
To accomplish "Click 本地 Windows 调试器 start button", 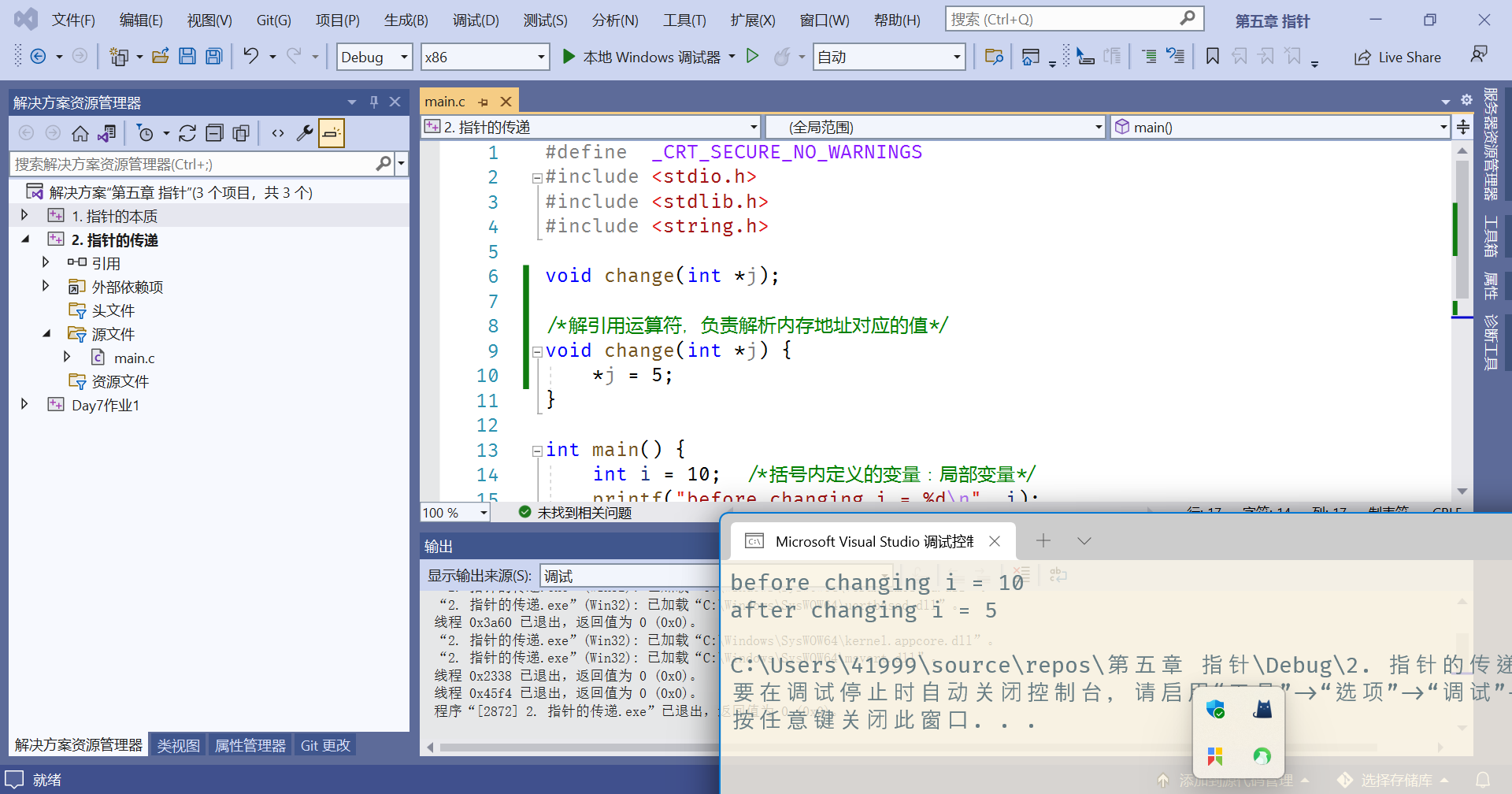I will click(x=642, y=57).
